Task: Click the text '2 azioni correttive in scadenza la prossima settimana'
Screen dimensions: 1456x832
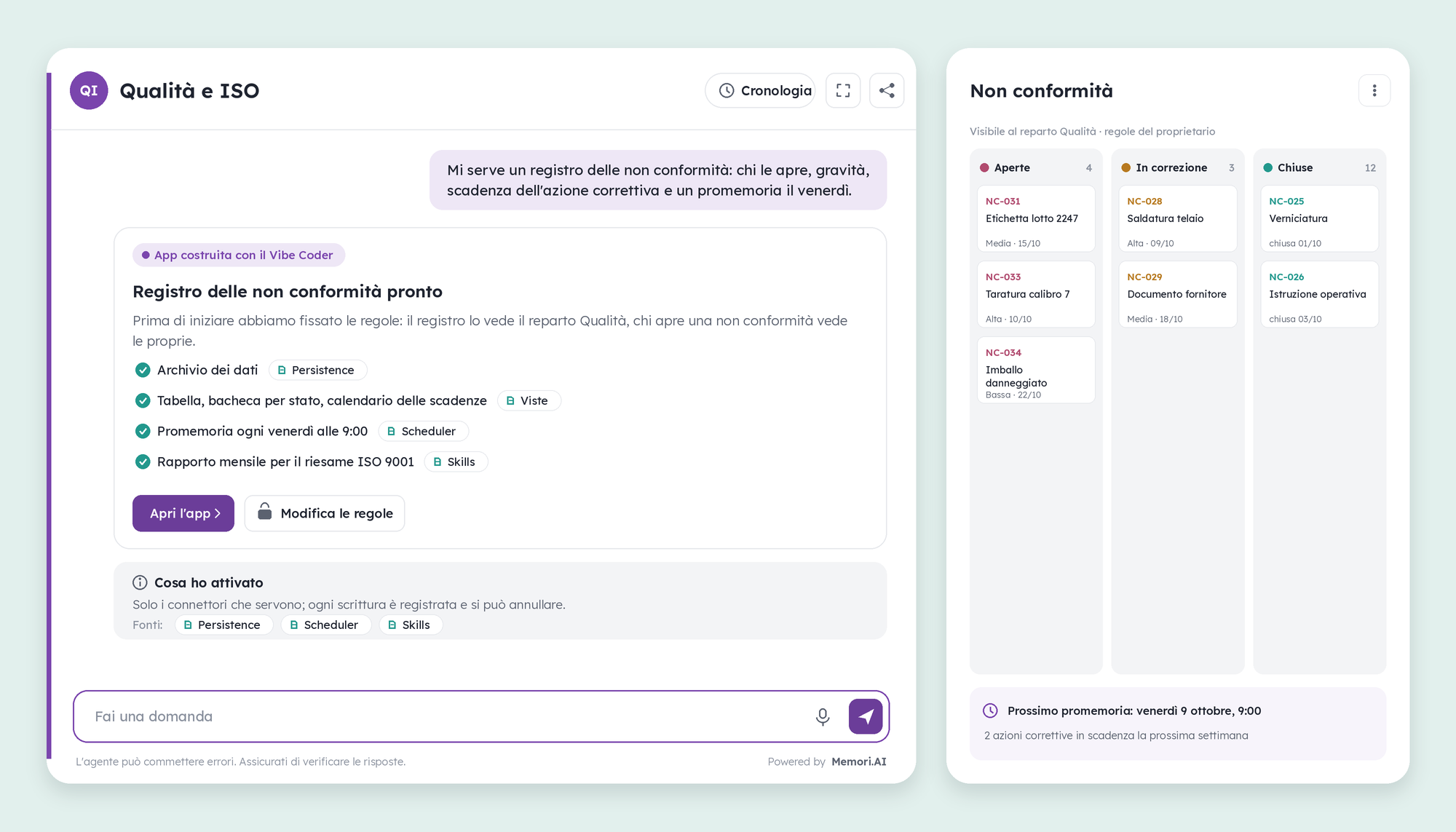Action: (x=1116, y=735)
